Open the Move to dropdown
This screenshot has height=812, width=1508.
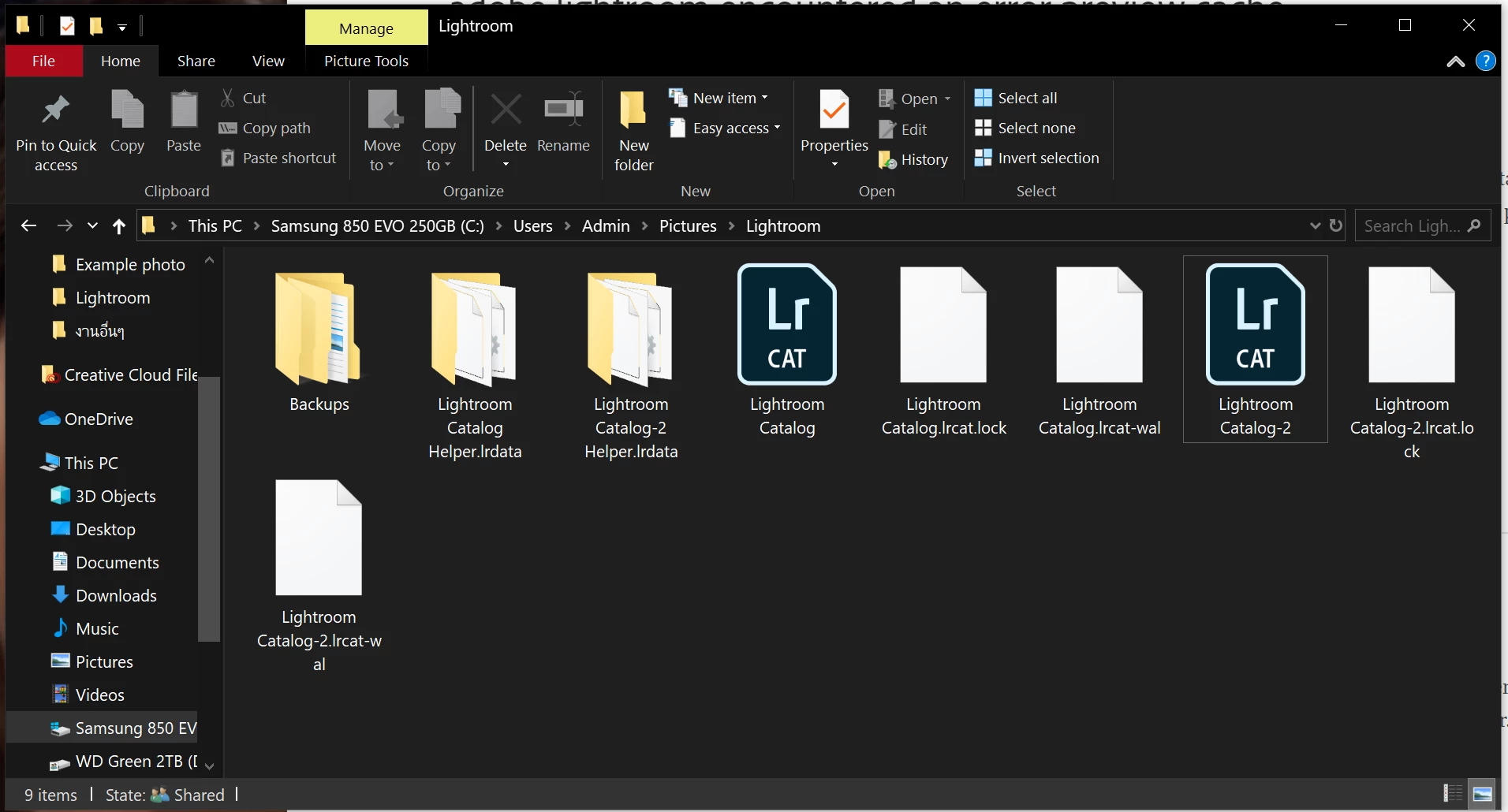click(382, 131)
